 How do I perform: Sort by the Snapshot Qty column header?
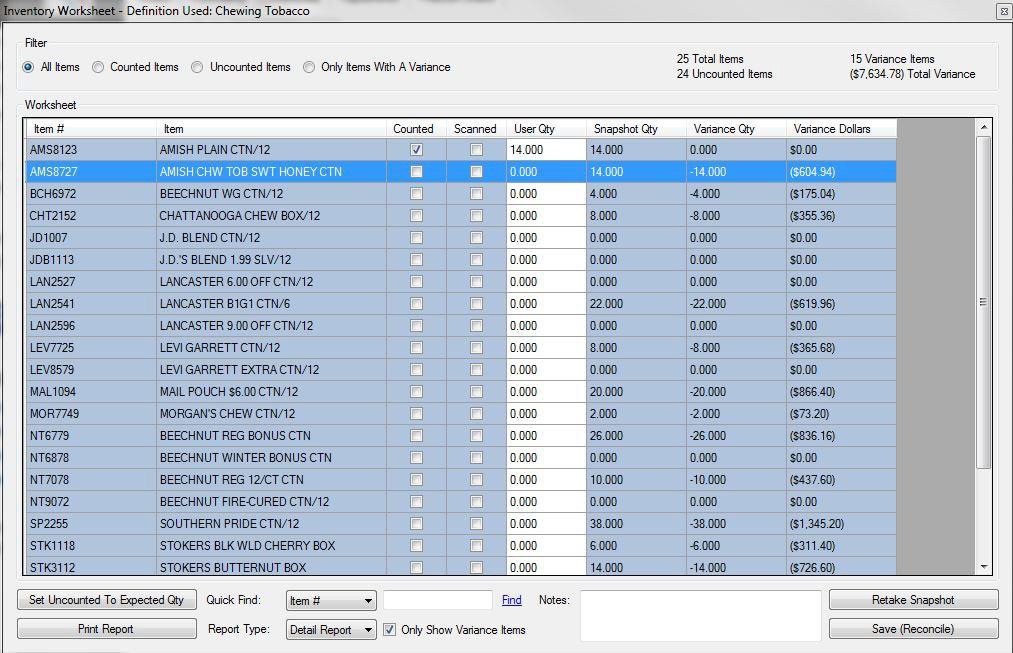(x=636, y=129)
